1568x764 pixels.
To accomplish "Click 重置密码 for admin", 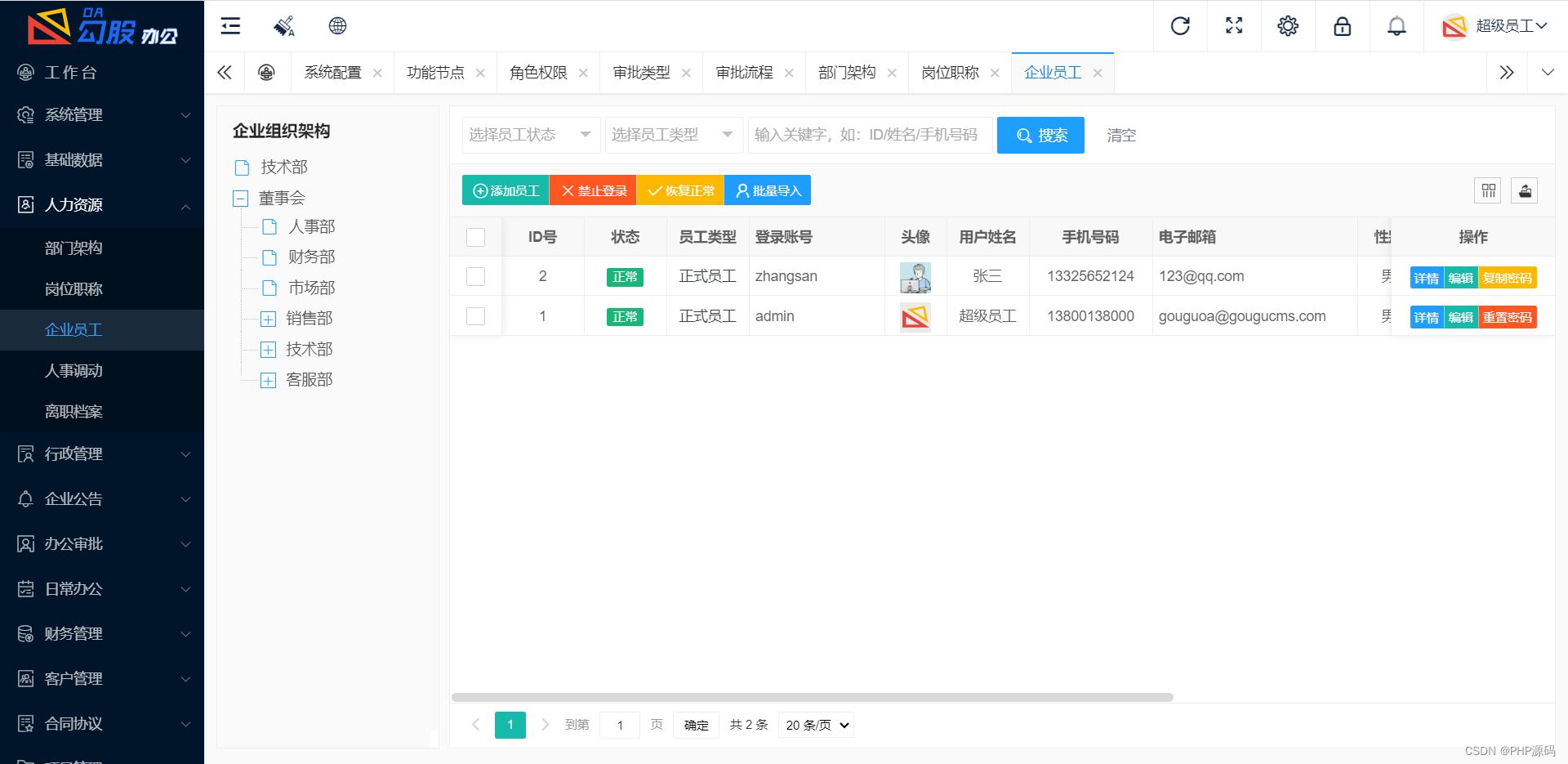I will pos(1508,318).
